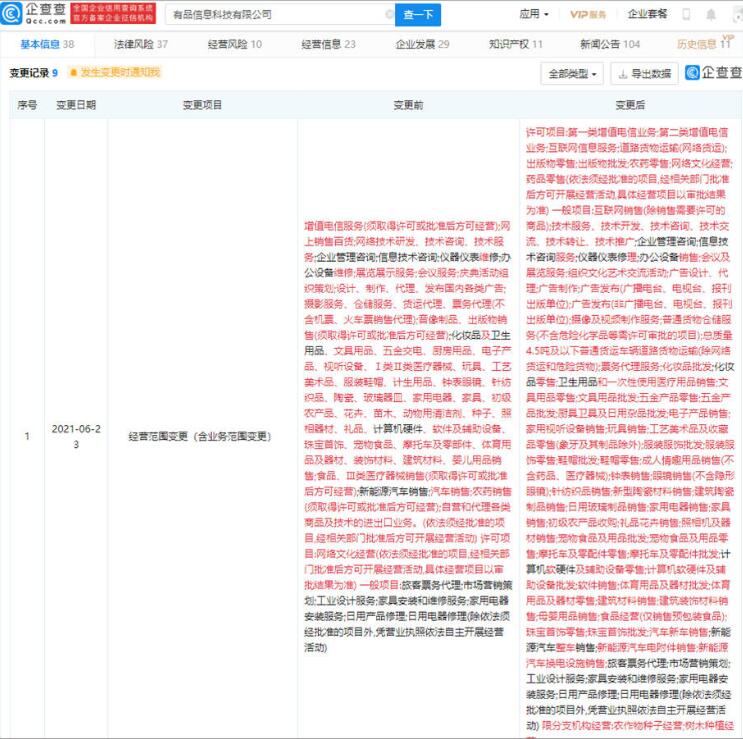743x739 pixels.
Task: Click the 查一下 search button
Action: (x=418, y=15)
